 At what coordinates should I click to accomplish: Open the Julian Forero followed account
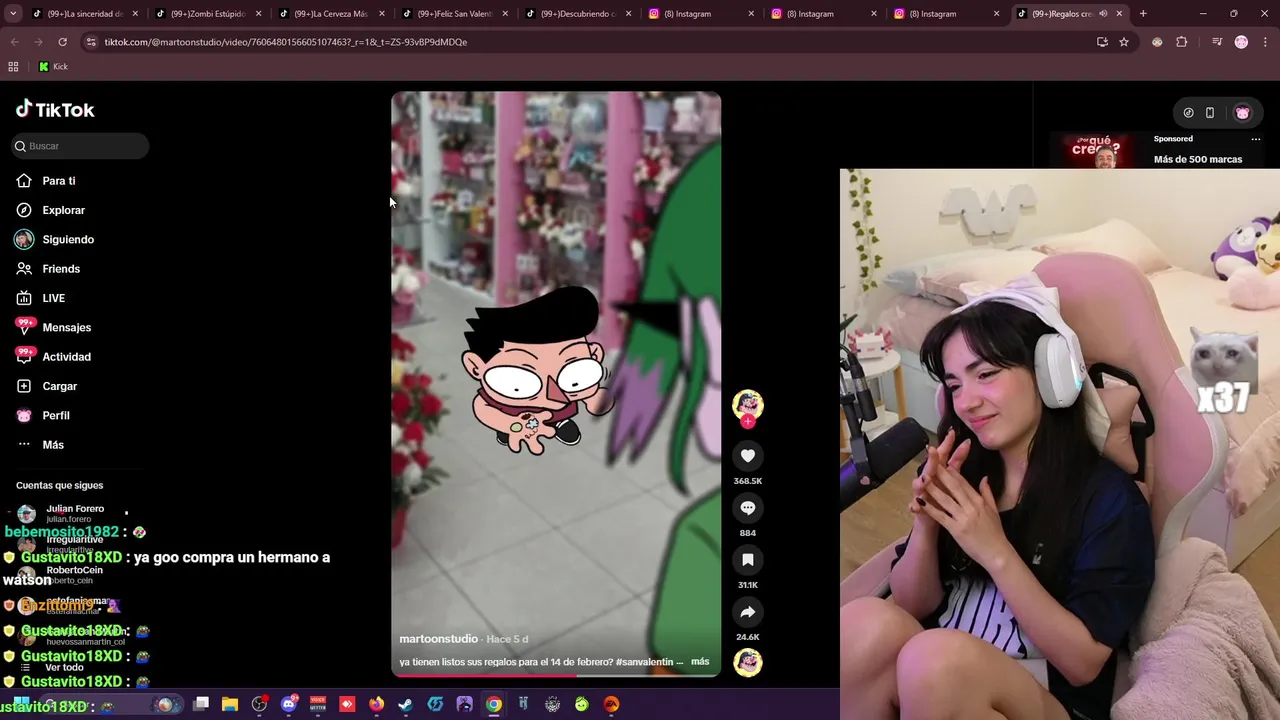(75, 513)
